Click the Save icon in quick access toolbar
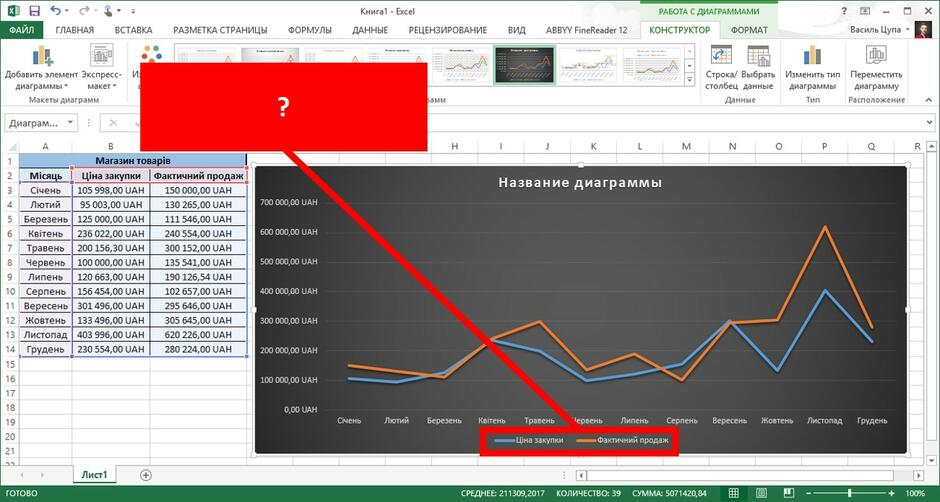Screen dimensions: 940x502 click(35, 11)
